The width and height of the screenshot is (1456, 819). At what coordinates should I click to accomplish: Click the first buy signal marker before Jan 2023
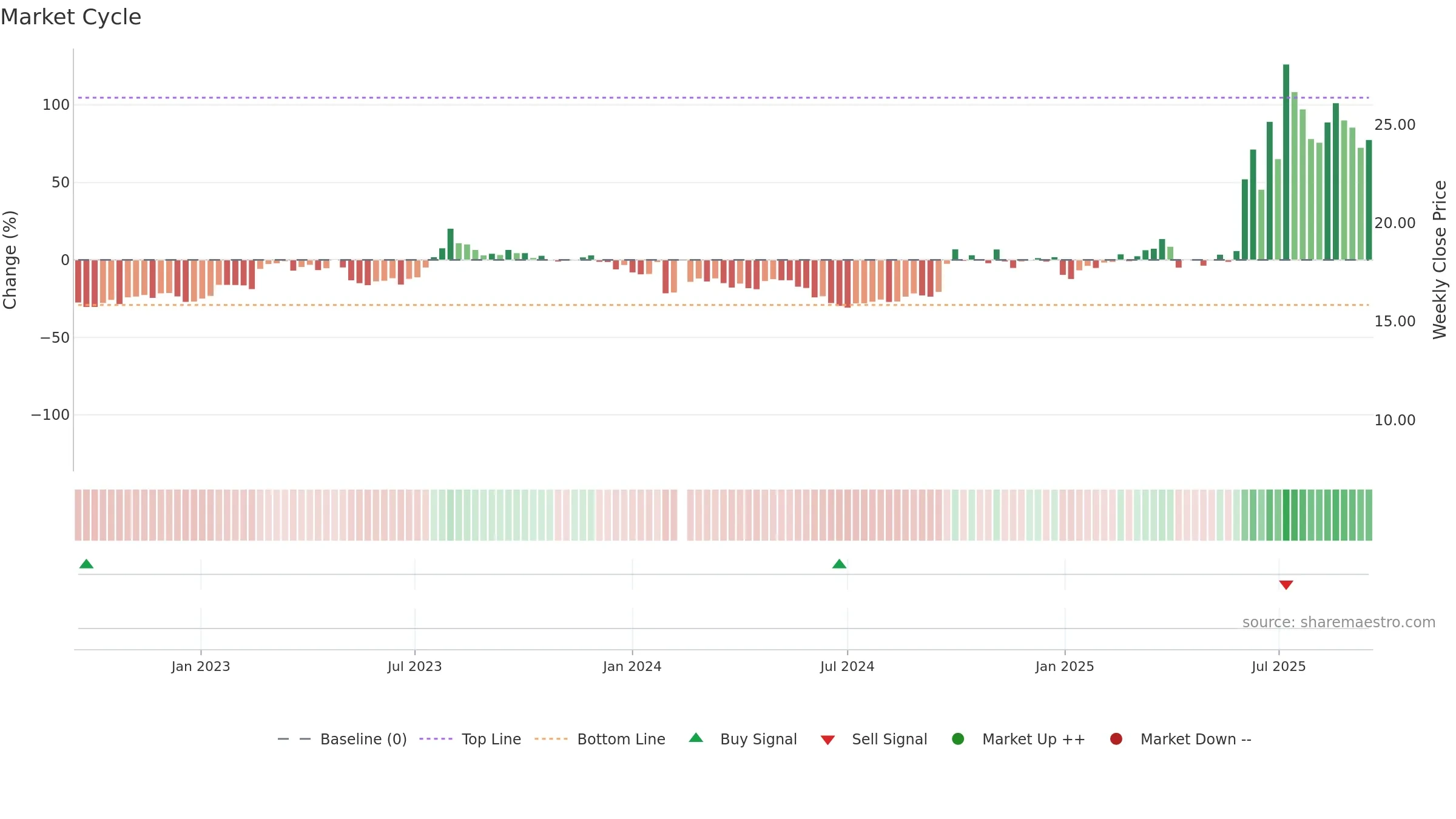click(86, 564)
